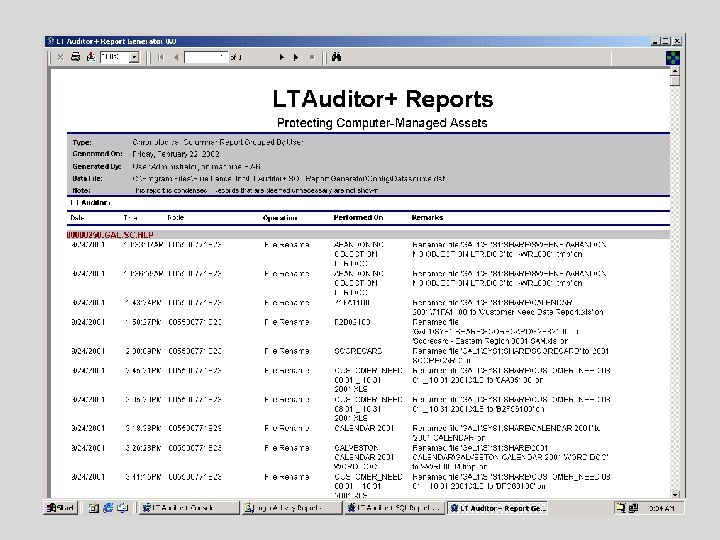
Task: Click the window title bar app icon
Action: (51, 41)
